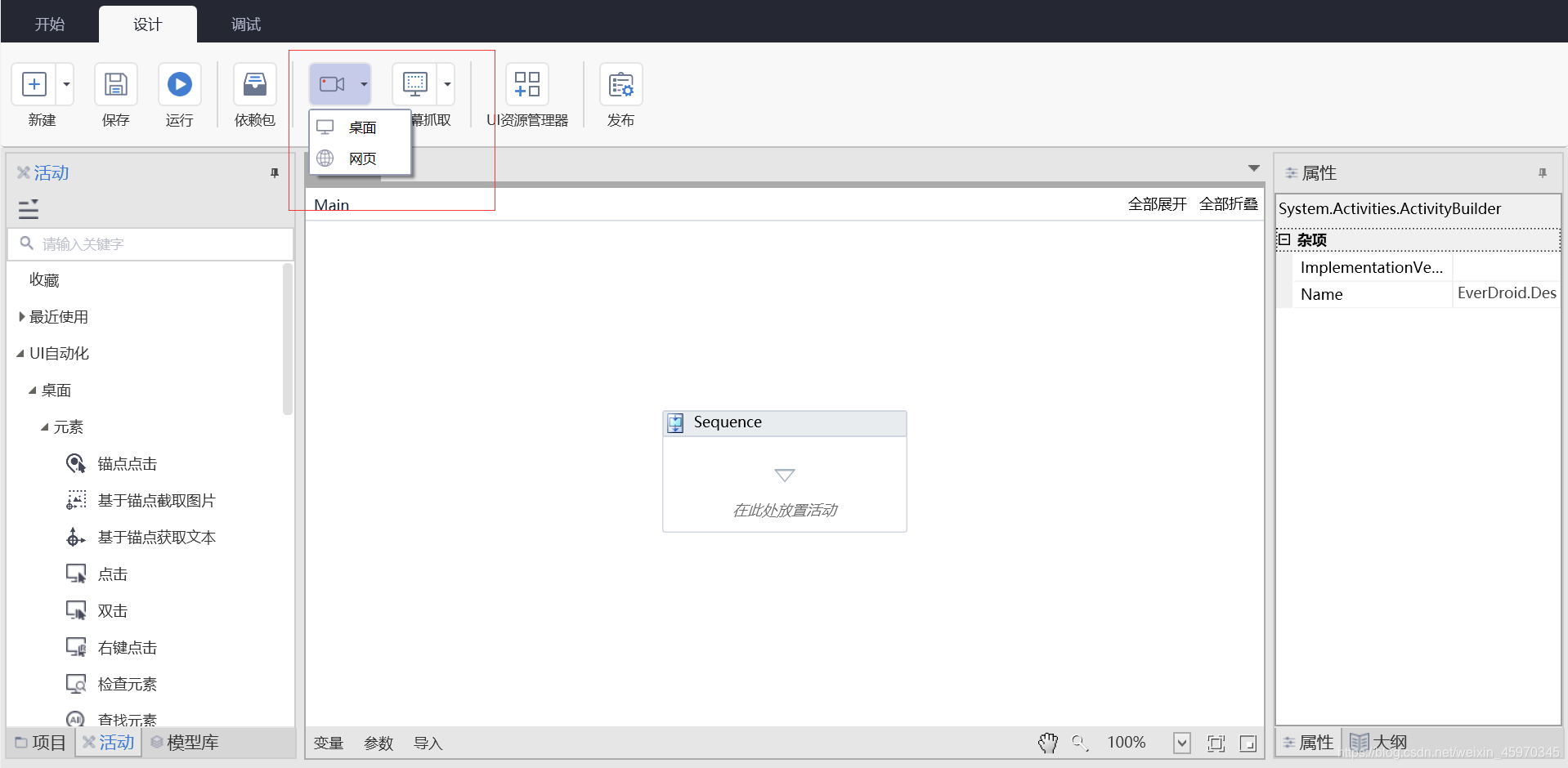Select the 点击 activity icon
The image size is (1568, 768).
(x=76, y=574)
